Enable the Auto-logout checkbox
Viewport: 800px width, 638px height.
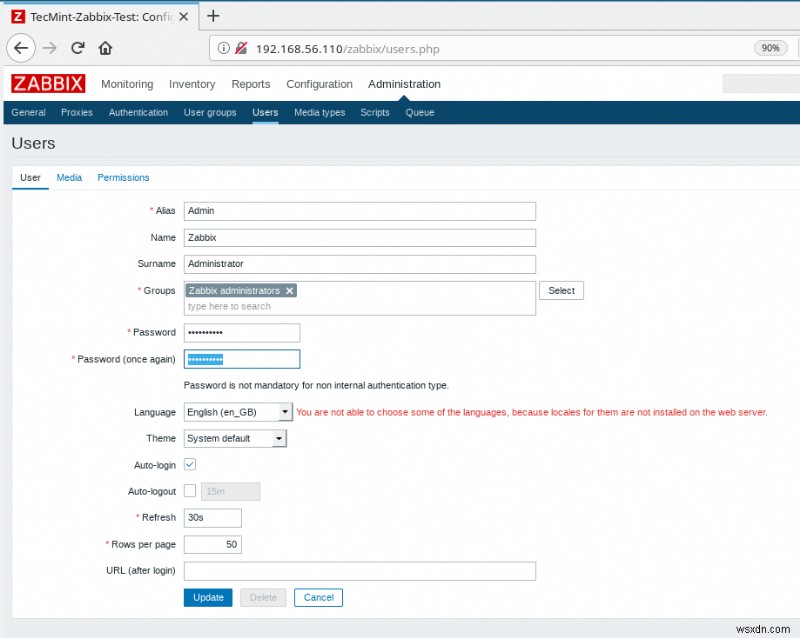point(190,490)
